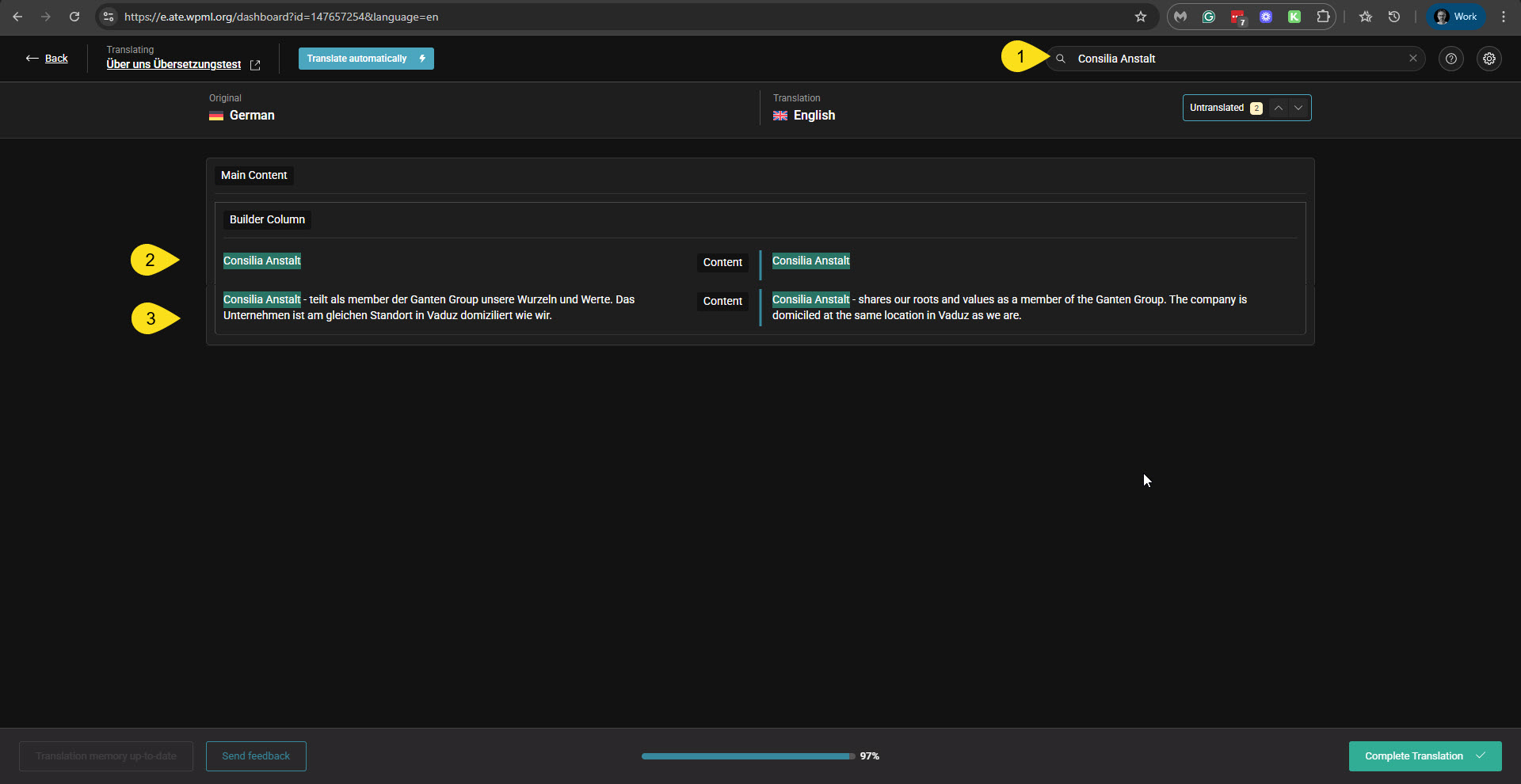Click the Untranslated counter label
Image resolution: width=1521 pixels, height=784 pixels.
(1216, 108)
